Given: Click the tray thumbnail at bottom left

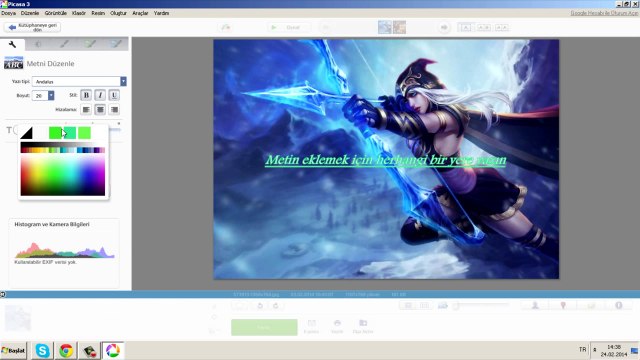Looking at the screenshot, I should (18, 318).
